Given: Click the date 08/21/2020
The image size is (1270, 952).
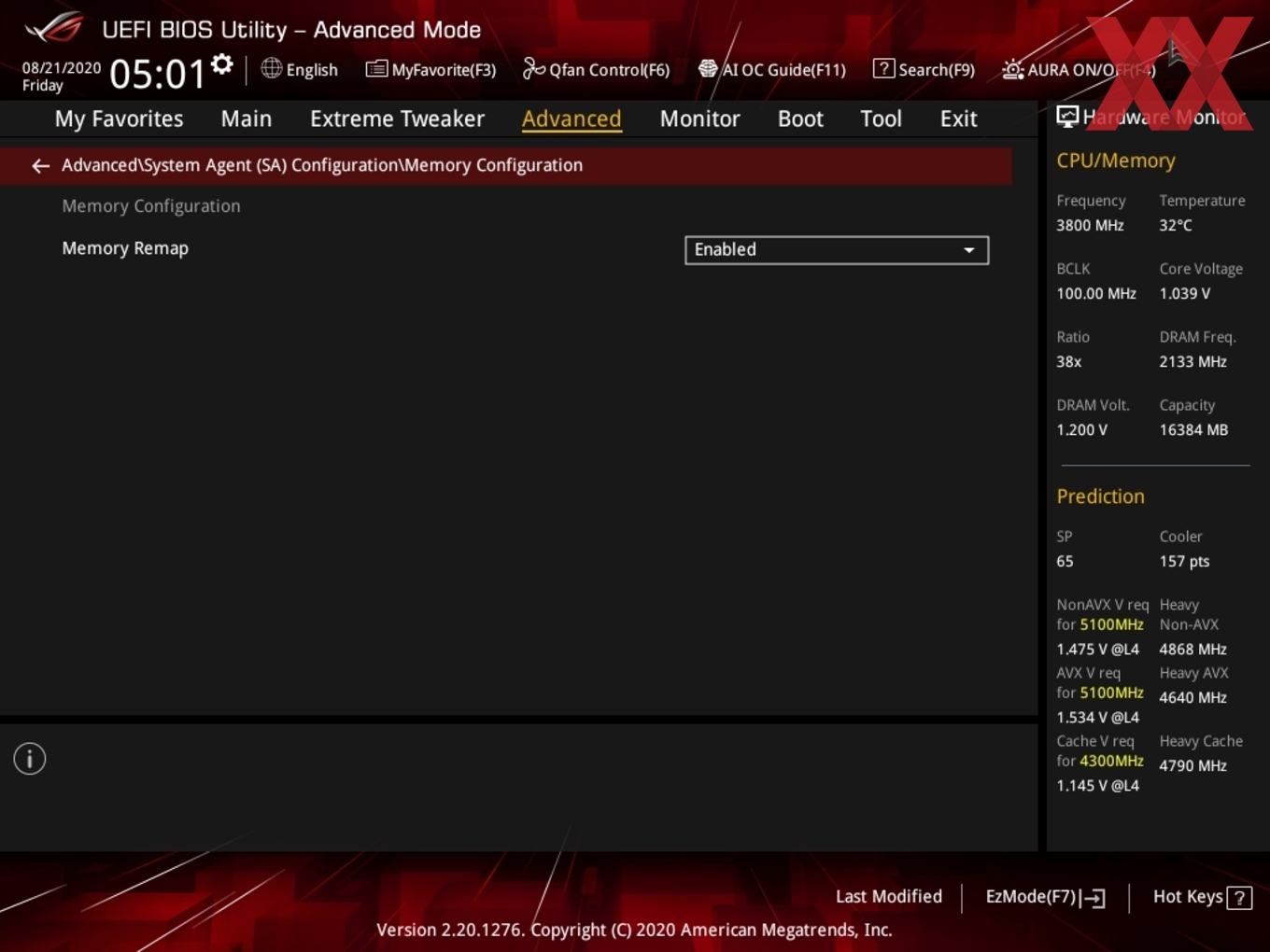Looking at the screenshot, I should tap(62, 67).
